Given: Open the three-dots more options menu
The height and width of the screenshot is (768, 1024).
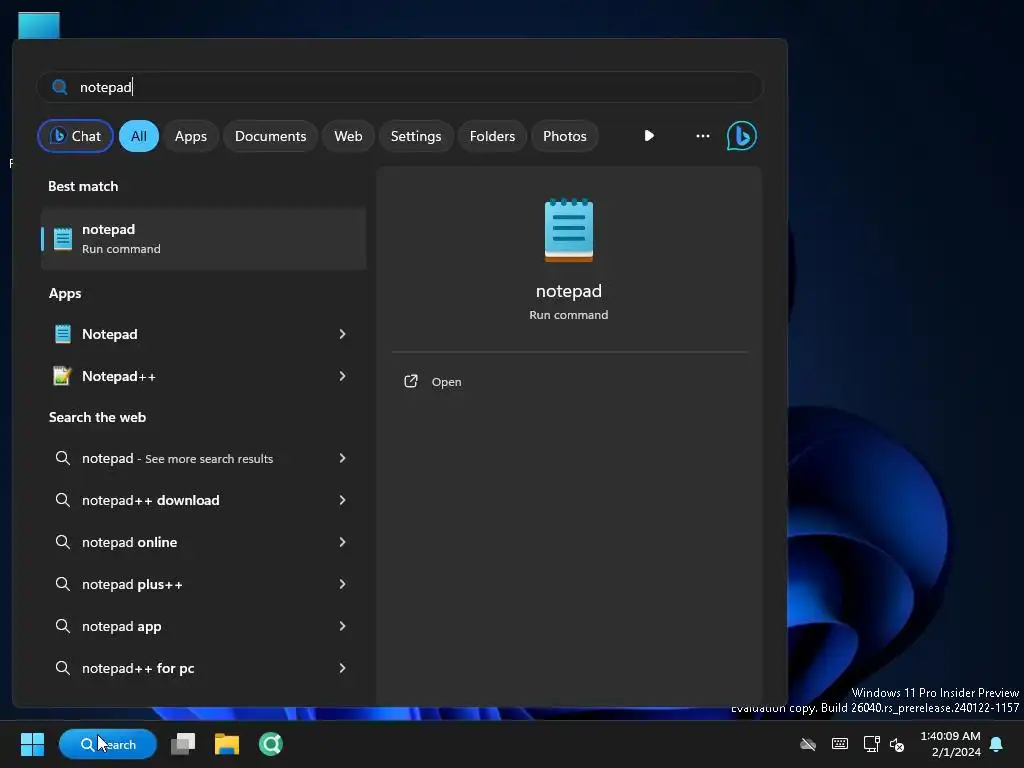Looking at the screenshot, I should point(703,136).
